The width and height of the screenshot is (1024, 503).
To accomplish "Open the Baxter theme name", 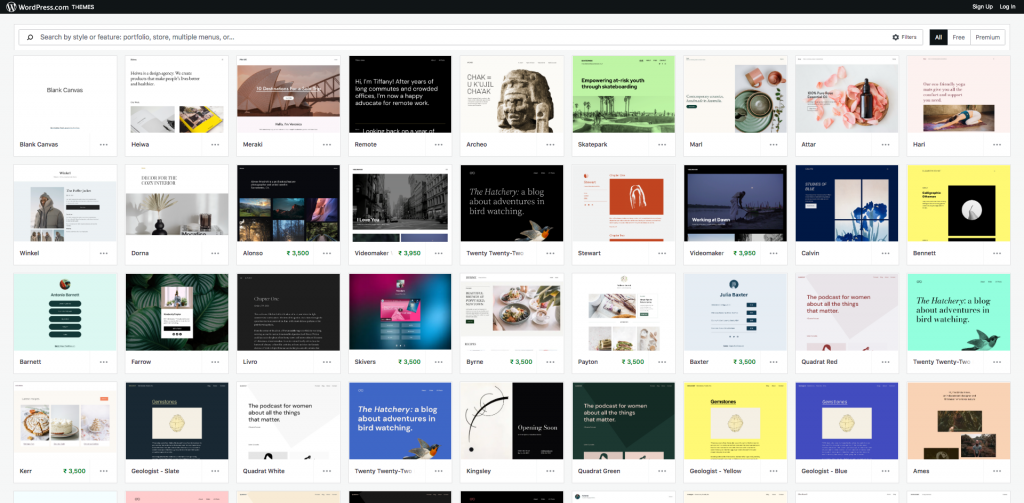I will (699, 362).
